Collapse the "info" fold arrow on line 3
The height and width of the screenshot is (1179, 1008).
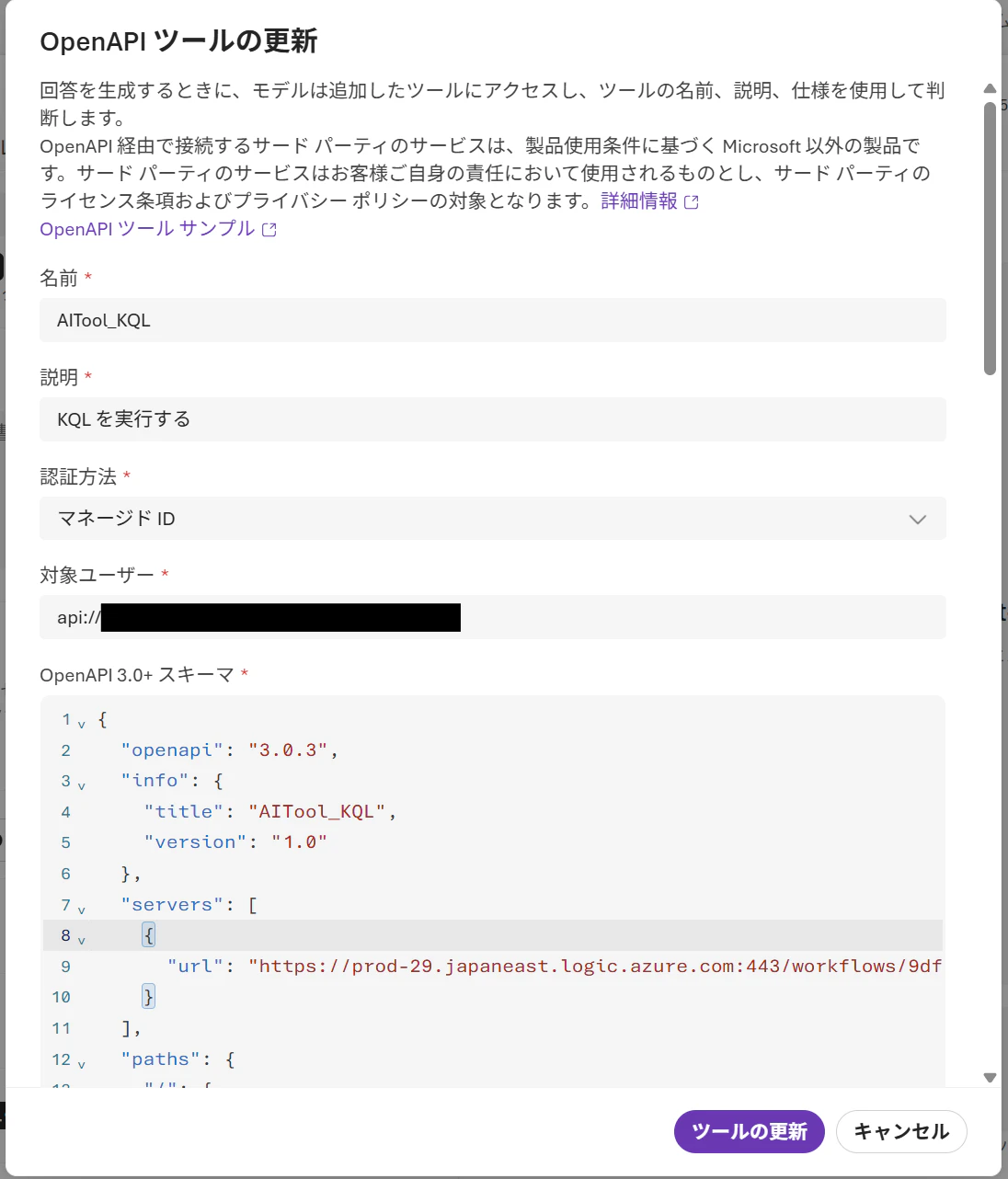pyautogui.click(x=82, y=786)
